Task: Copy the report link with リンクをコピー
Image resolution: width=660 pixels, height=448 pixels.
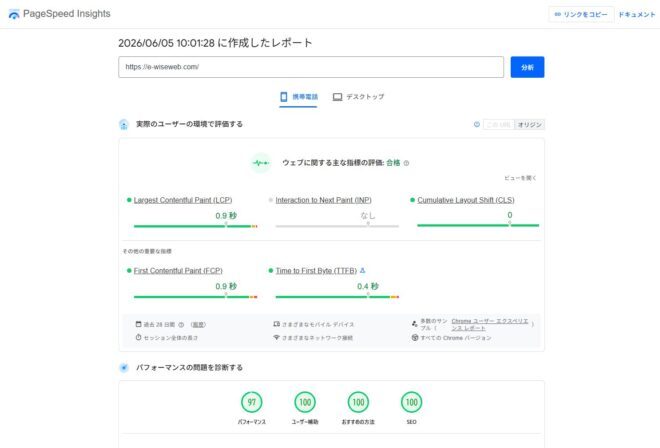Action: pyautogui.click(x=581, y=14)
